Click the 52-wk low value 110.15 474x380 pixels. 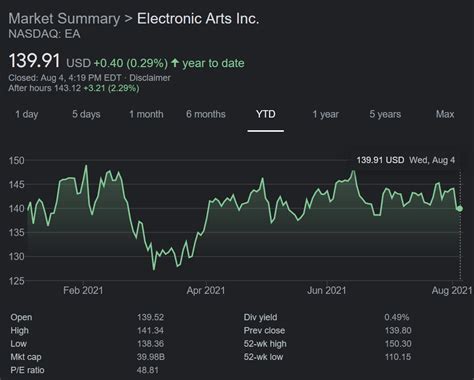tap(398, 357)
